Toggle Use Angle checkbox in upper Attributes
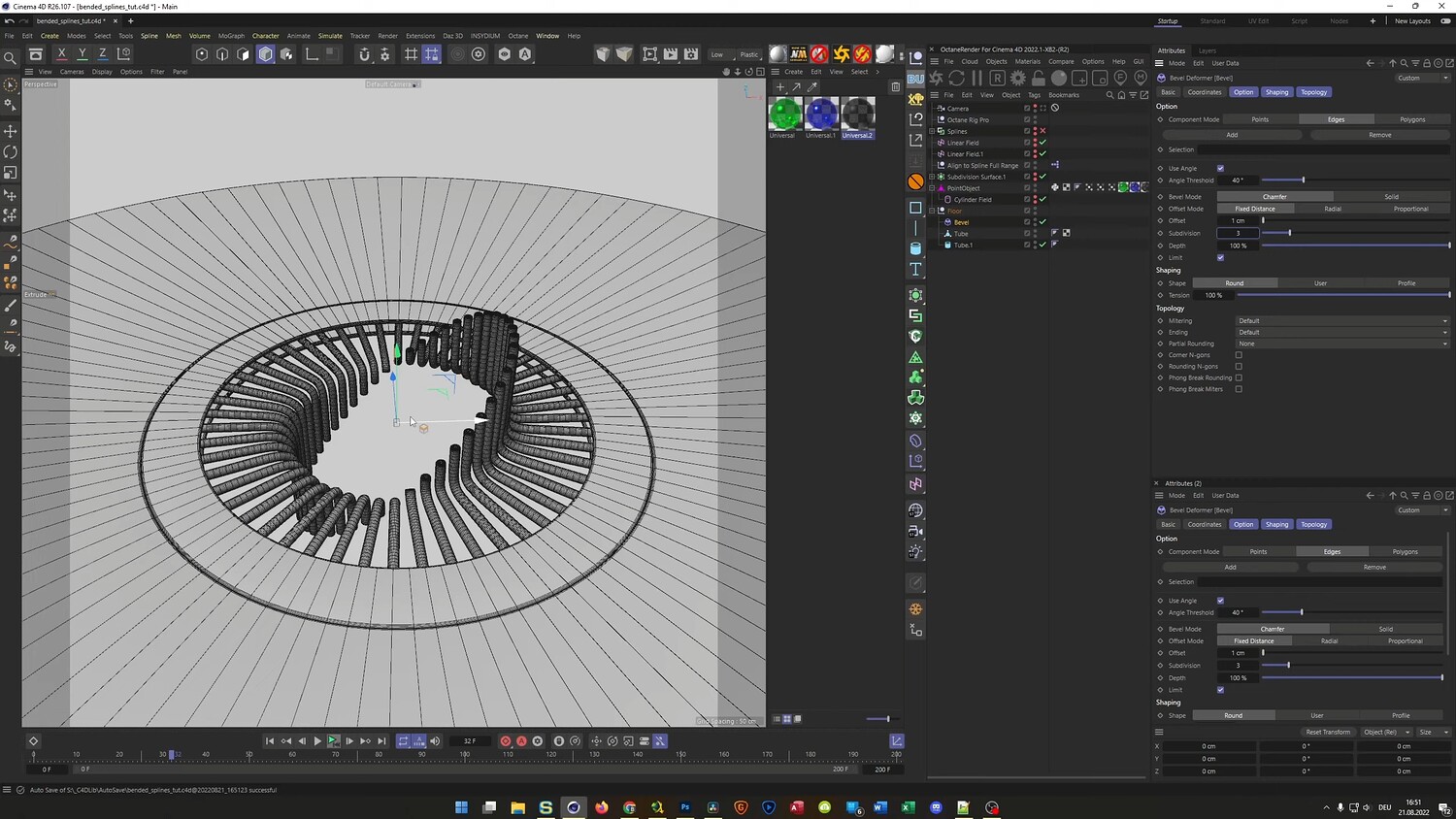 click(1220, 169)
